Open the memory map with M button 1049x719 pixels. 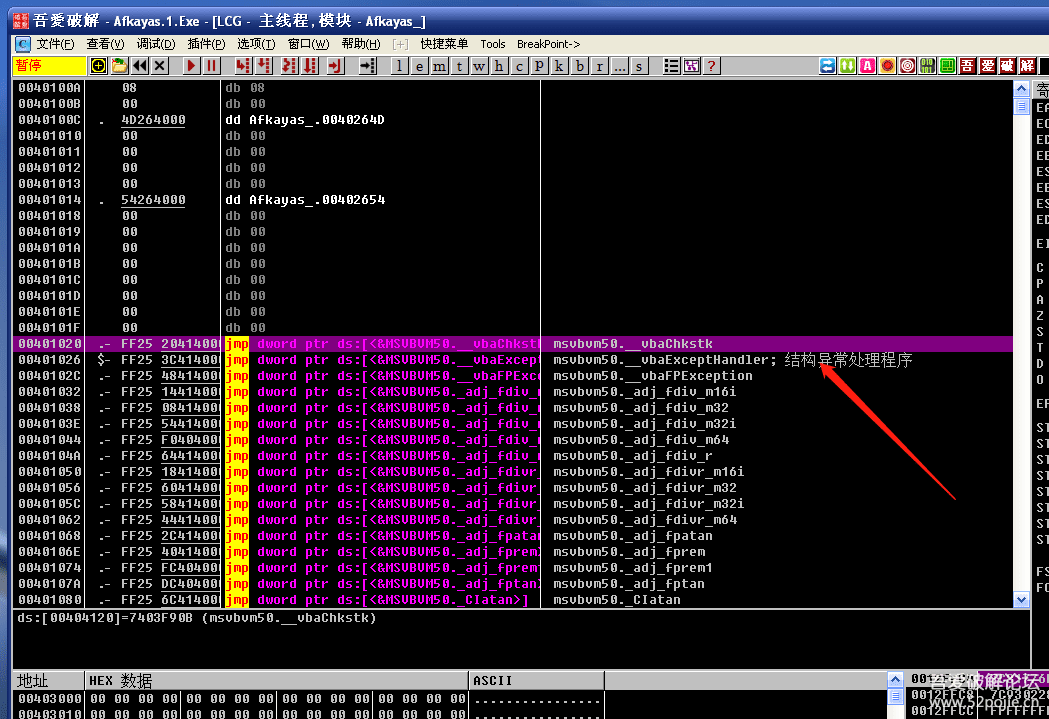click(x=439, y=66)
